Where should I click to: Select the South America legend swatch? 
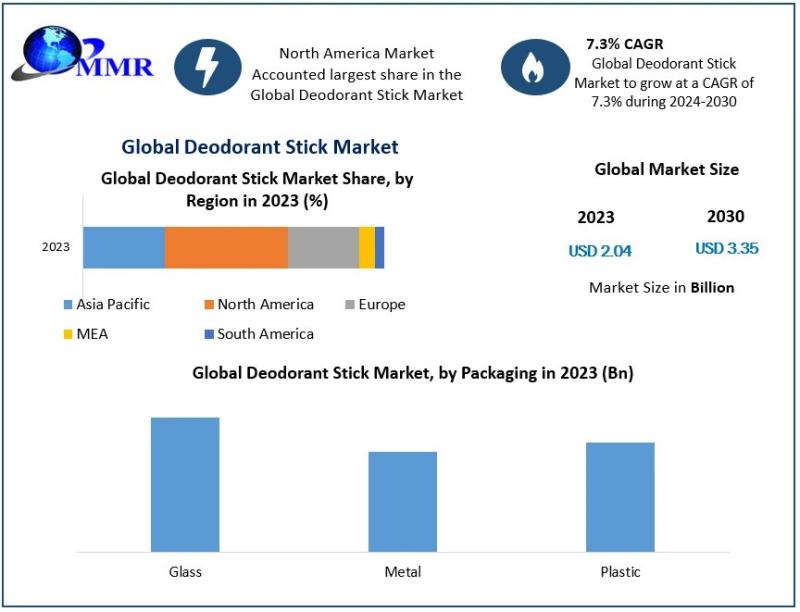209,334
